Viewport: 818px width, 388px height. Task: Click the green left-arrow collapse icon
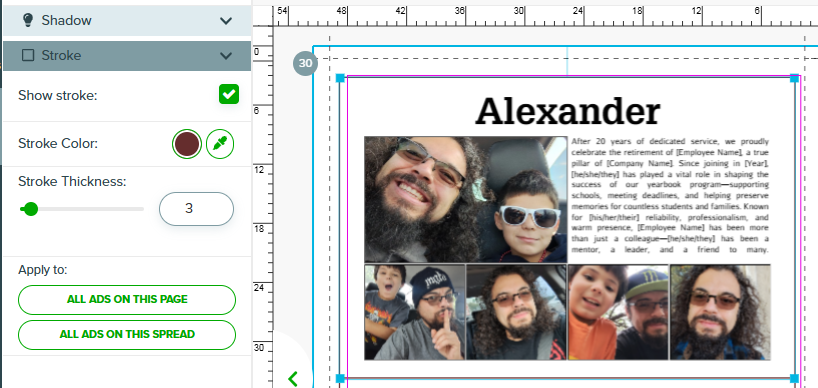(x=293, y=378)
